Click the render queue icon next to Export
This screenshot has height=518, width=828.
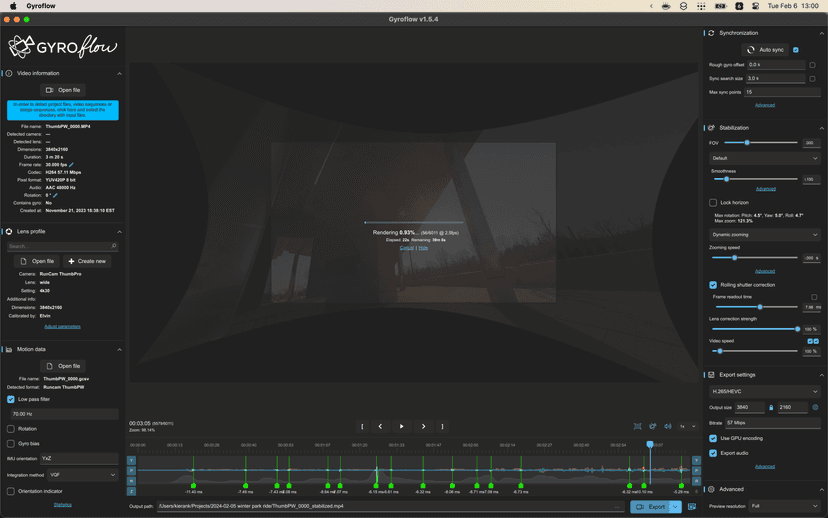coord(692,507)
